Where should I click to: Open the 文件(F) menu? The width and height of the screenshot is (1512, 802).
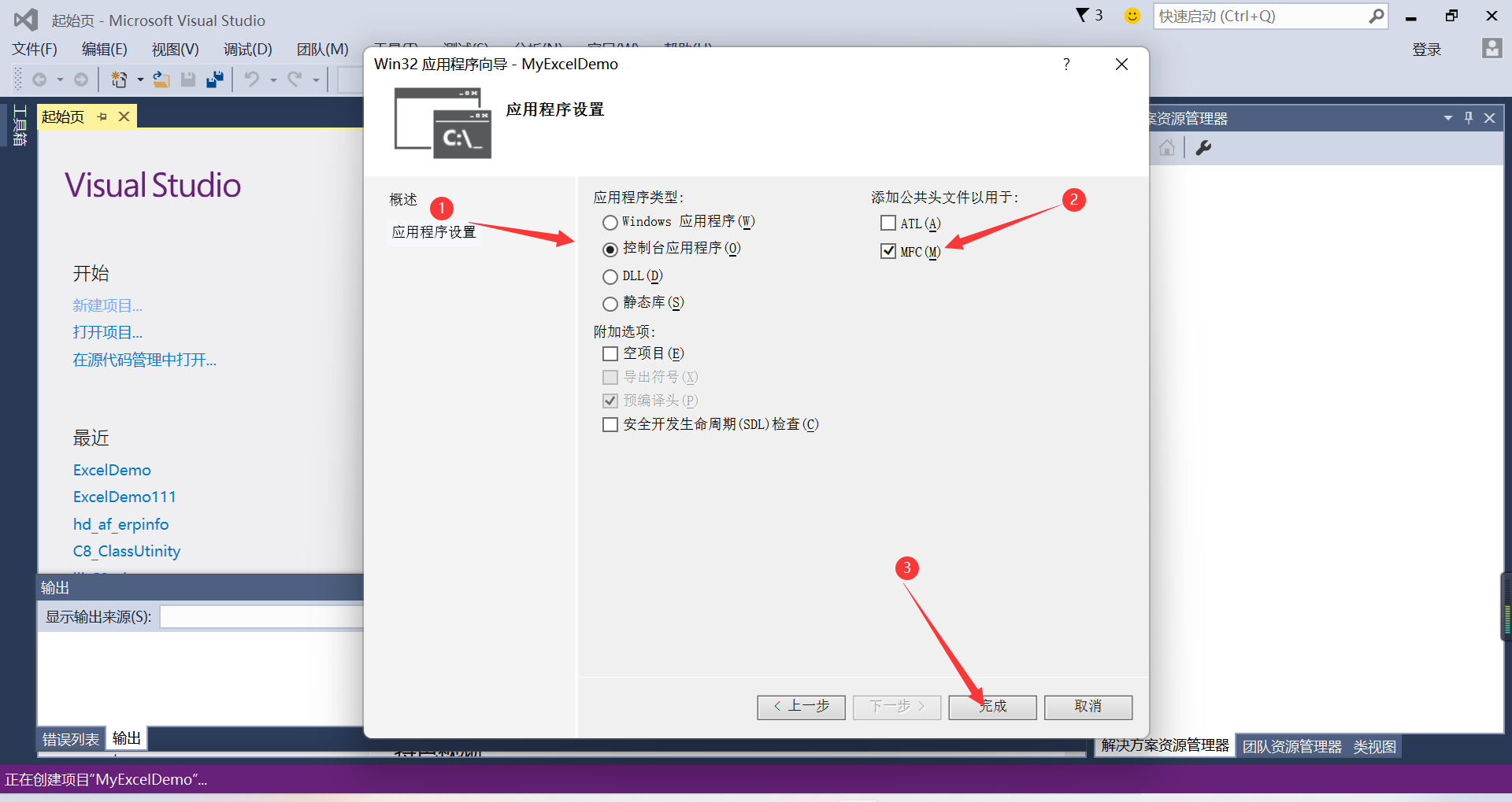(x=35, y=50)
